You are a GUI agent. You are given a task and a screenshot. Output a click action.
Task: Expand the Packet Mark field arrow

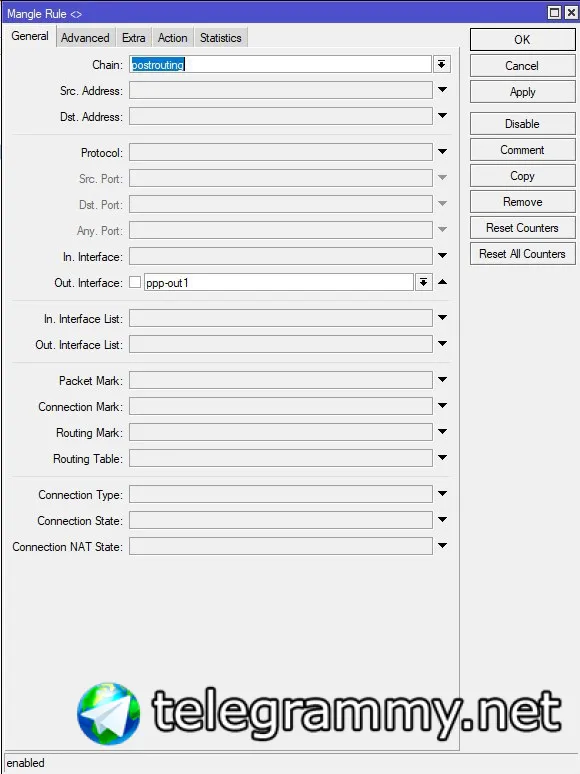(x=442, y=380)
